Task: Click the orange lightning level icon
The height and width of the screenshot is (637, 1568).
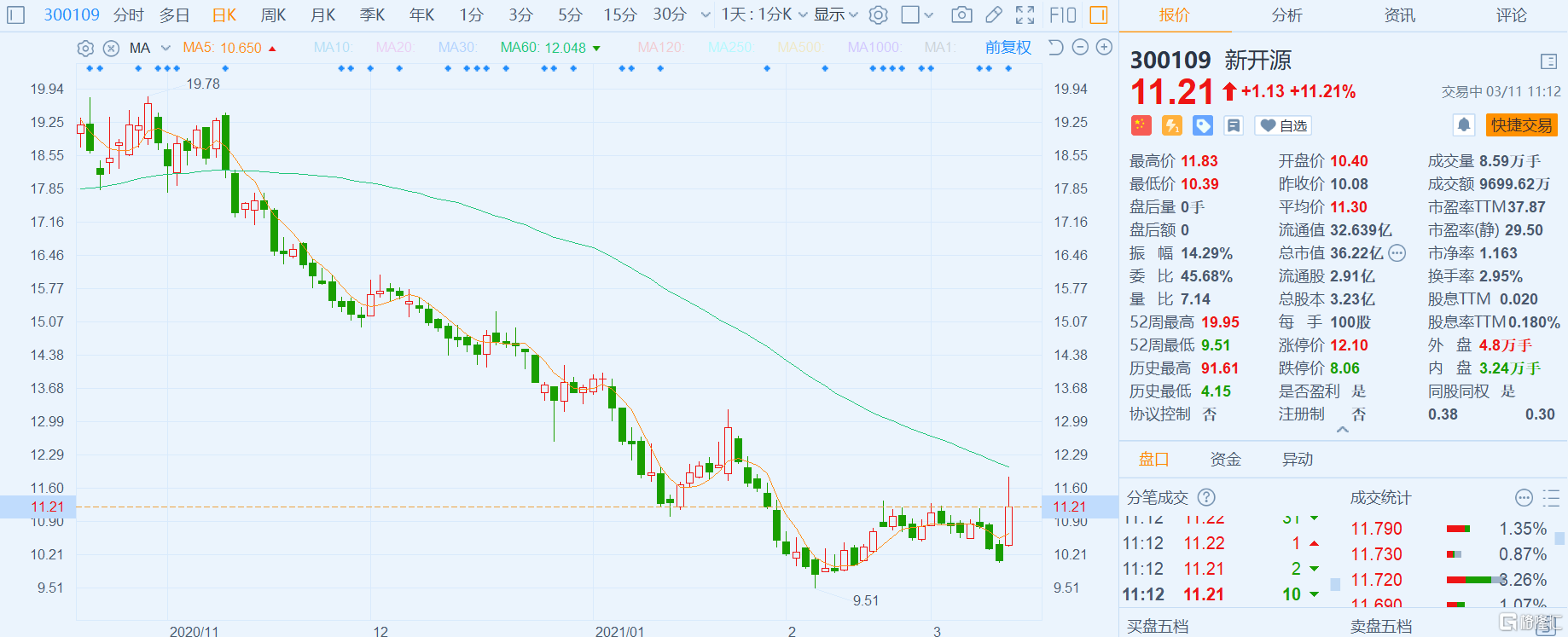Action: [1172, 125]
